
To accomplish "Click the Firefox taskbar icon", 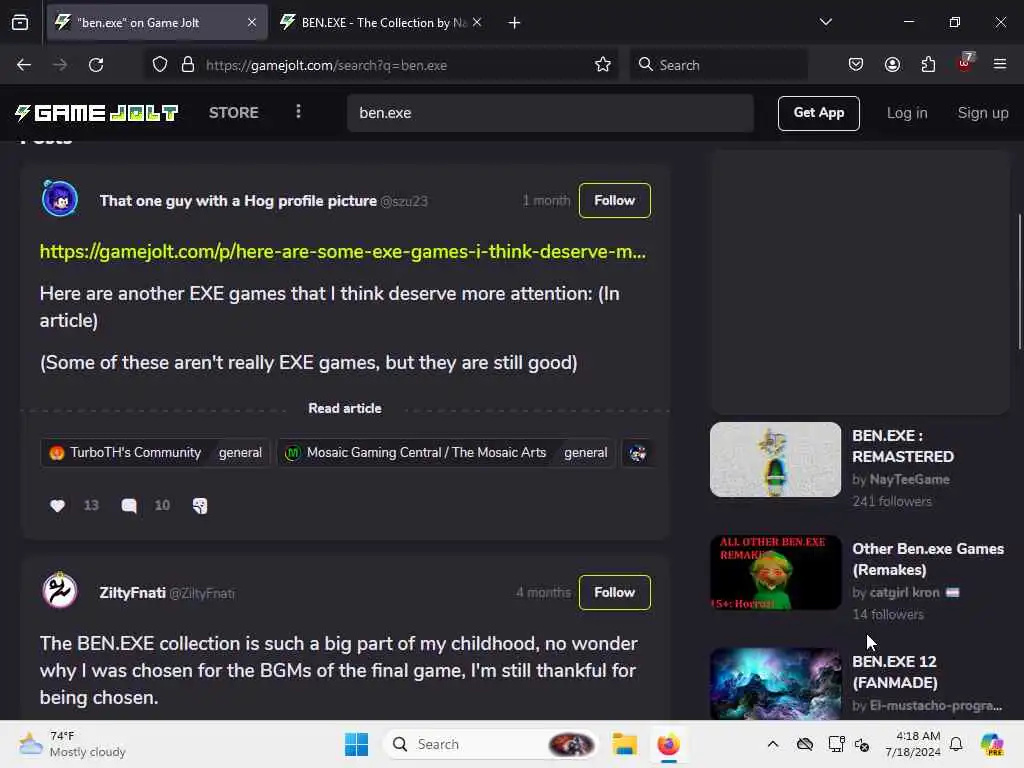I will click(668, 744).
